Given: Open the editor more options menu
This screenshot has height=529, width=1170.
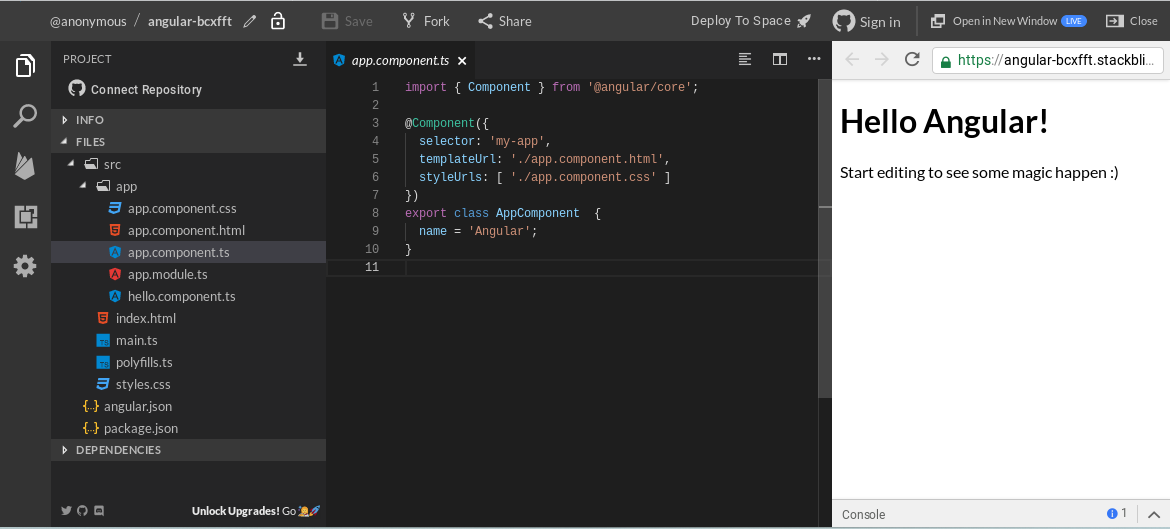Looking at the screenshot, I should 814,59.
